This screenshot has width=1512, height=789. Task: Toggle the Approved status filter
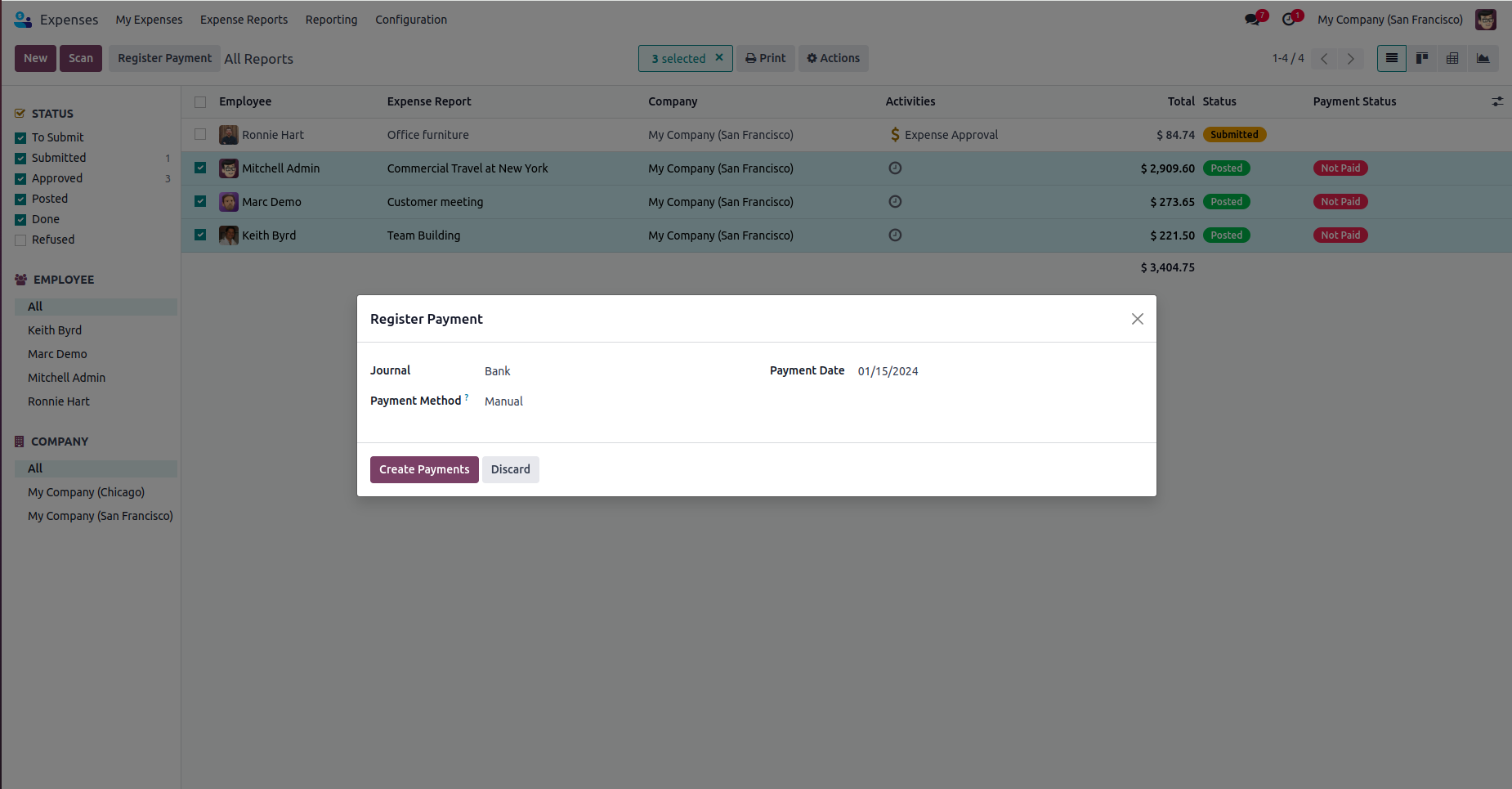(20, 179)
